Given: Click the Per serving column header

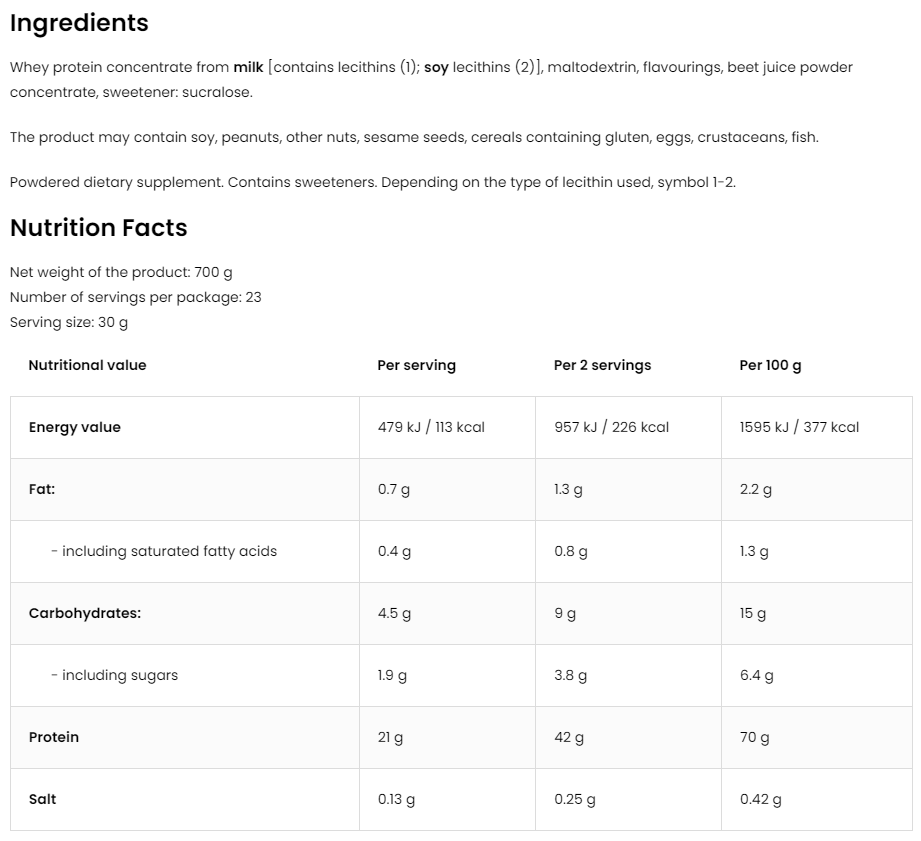Looking at the screenshot, I should pos(416,365).
